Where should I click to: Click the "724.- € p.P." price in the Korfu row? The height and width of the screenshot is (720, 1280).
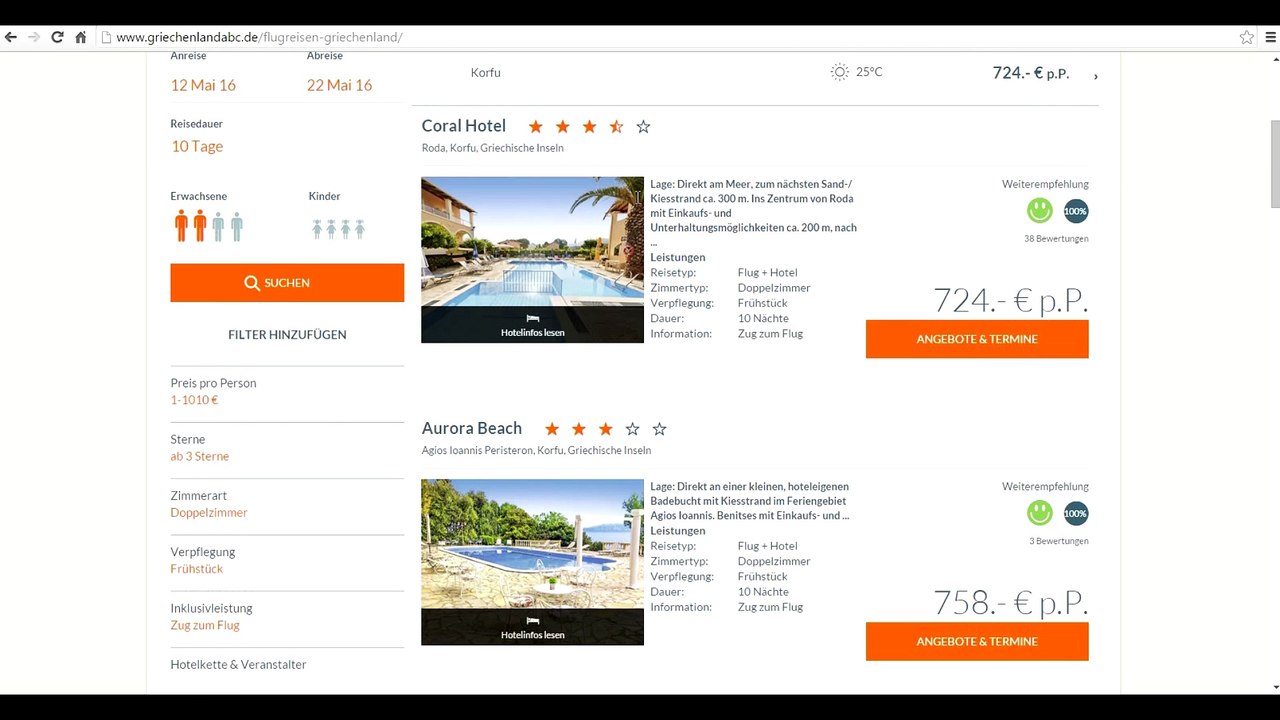[x=1031, y=73]
